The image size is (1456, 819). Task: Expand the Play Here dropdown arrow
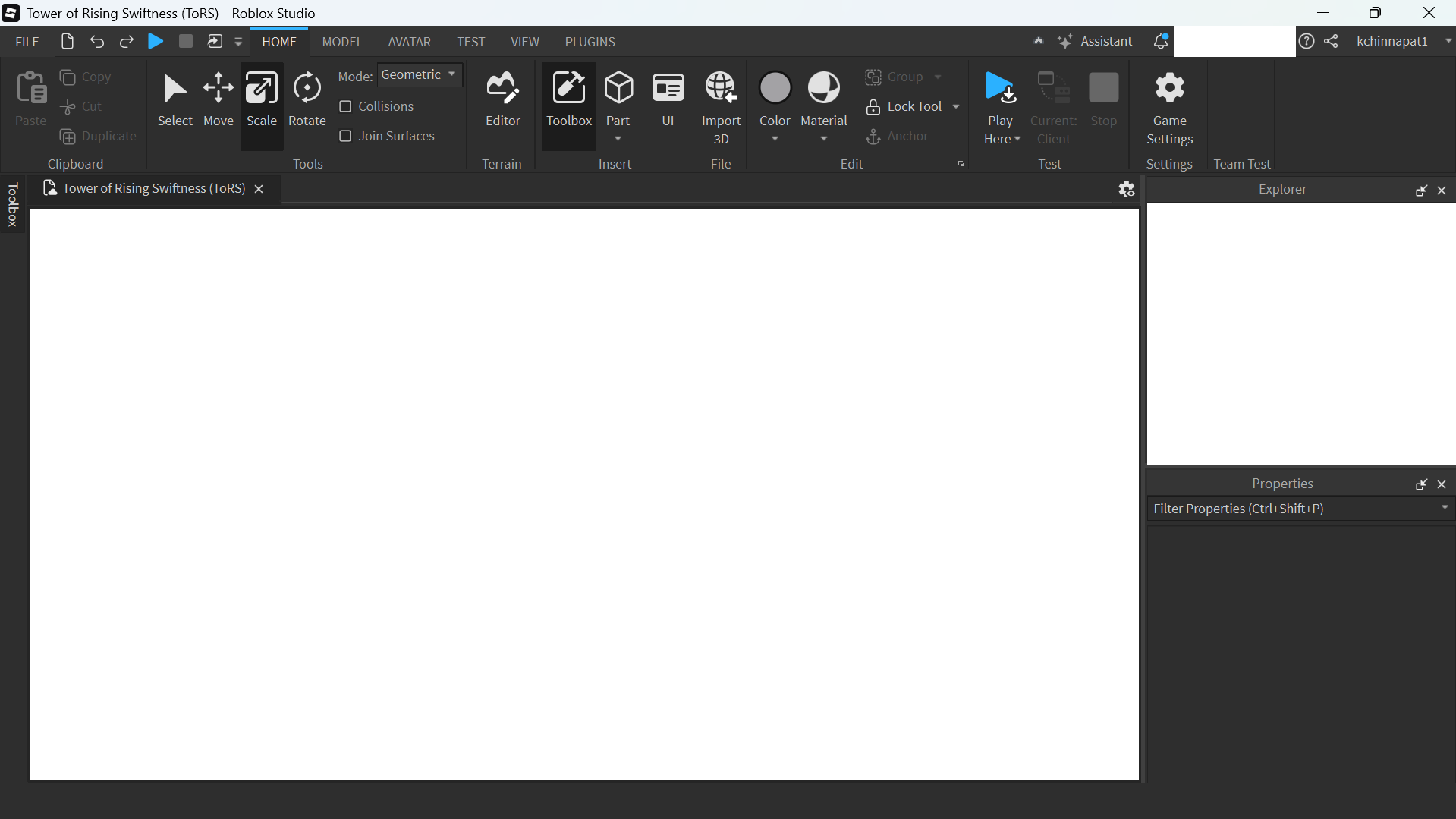[1017, 139]
